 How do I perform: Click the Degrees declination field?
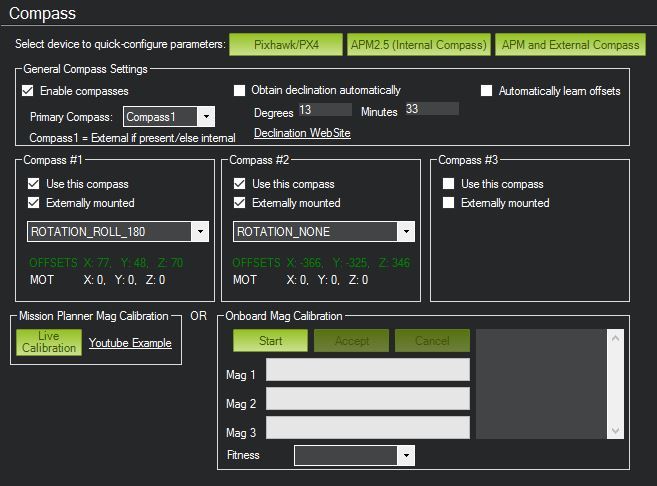[325, 109]
